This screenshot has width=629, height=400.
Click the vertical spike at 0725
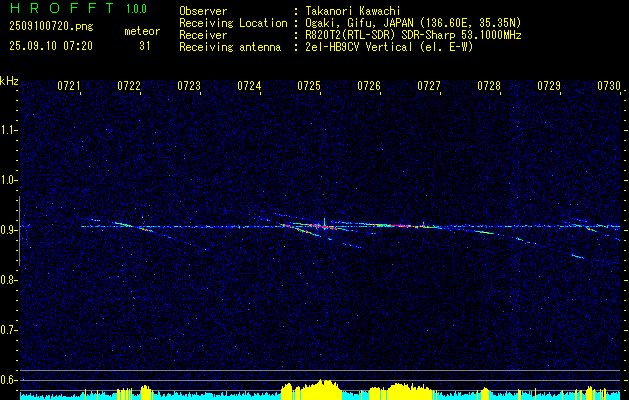(324, 223)
